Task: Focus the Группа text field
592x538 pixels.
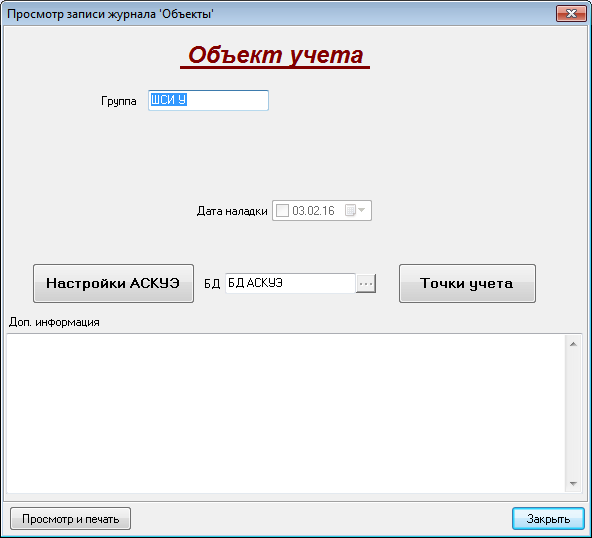Action: click(208, 100)
